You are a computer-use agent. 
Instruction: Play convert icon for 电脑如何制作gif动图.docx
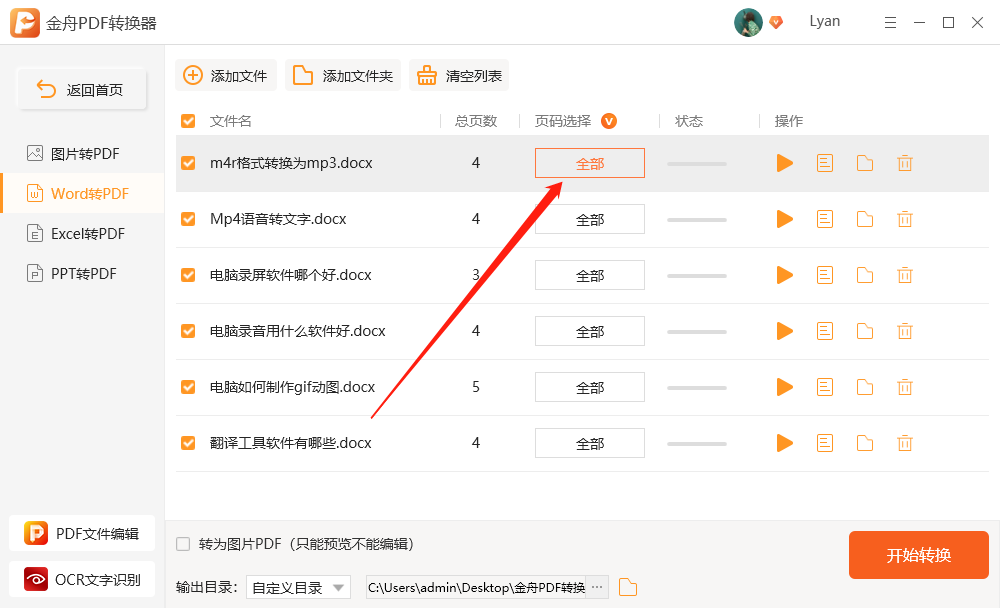tap(784, 387)
